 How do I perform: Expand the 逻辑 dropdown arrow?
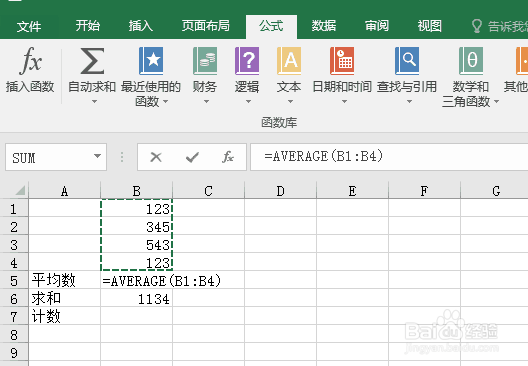pos(248,101)
